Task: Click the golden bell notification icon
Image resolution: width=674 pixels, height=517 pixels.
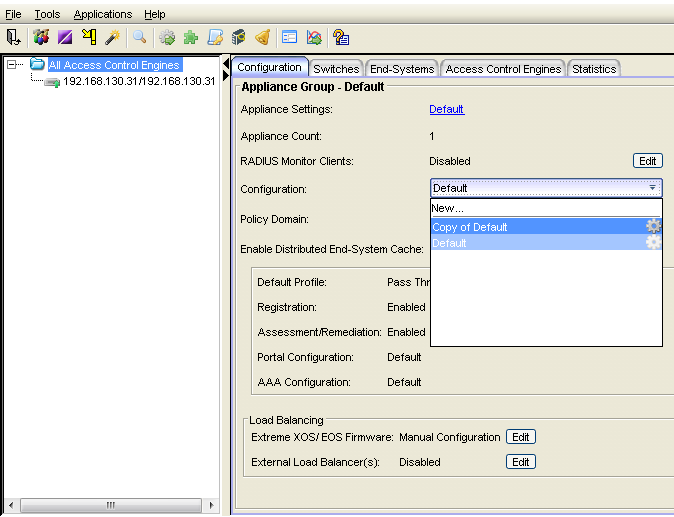Action: tap(262, 37)
